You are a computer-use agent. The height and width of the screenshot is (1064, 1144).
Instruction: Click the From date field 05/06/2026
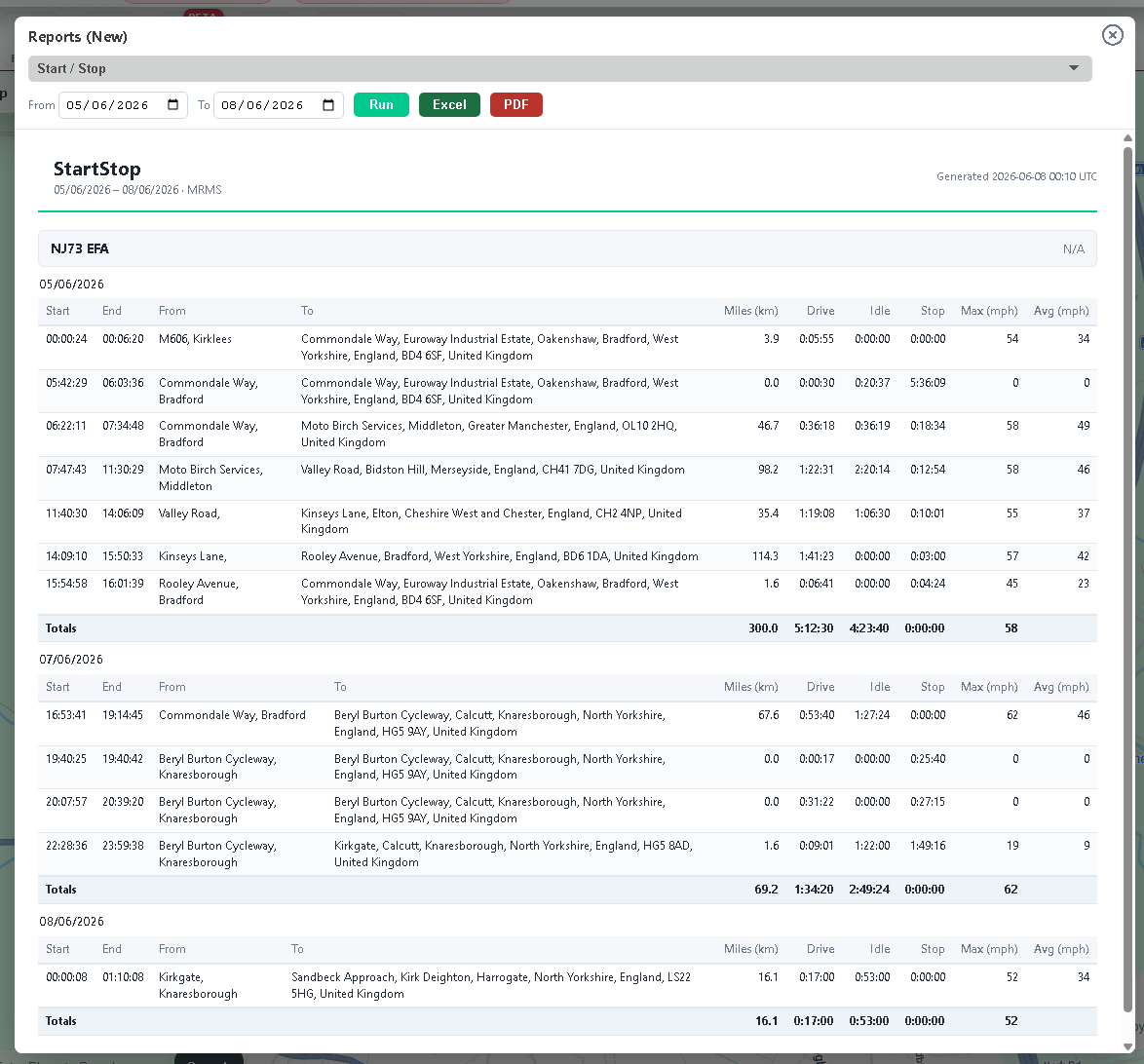point(123,105)
